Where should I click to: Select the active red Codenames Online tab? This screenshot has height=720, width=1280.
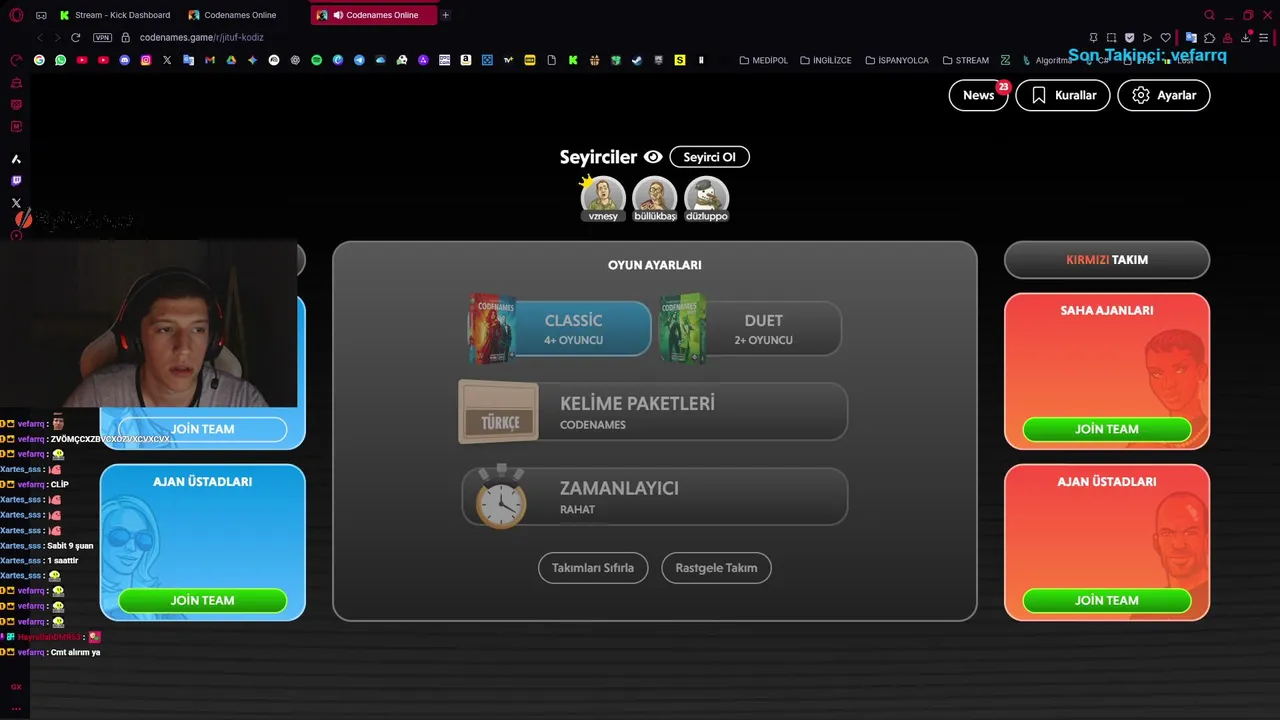pyautogui.click(x=374, y=15)
